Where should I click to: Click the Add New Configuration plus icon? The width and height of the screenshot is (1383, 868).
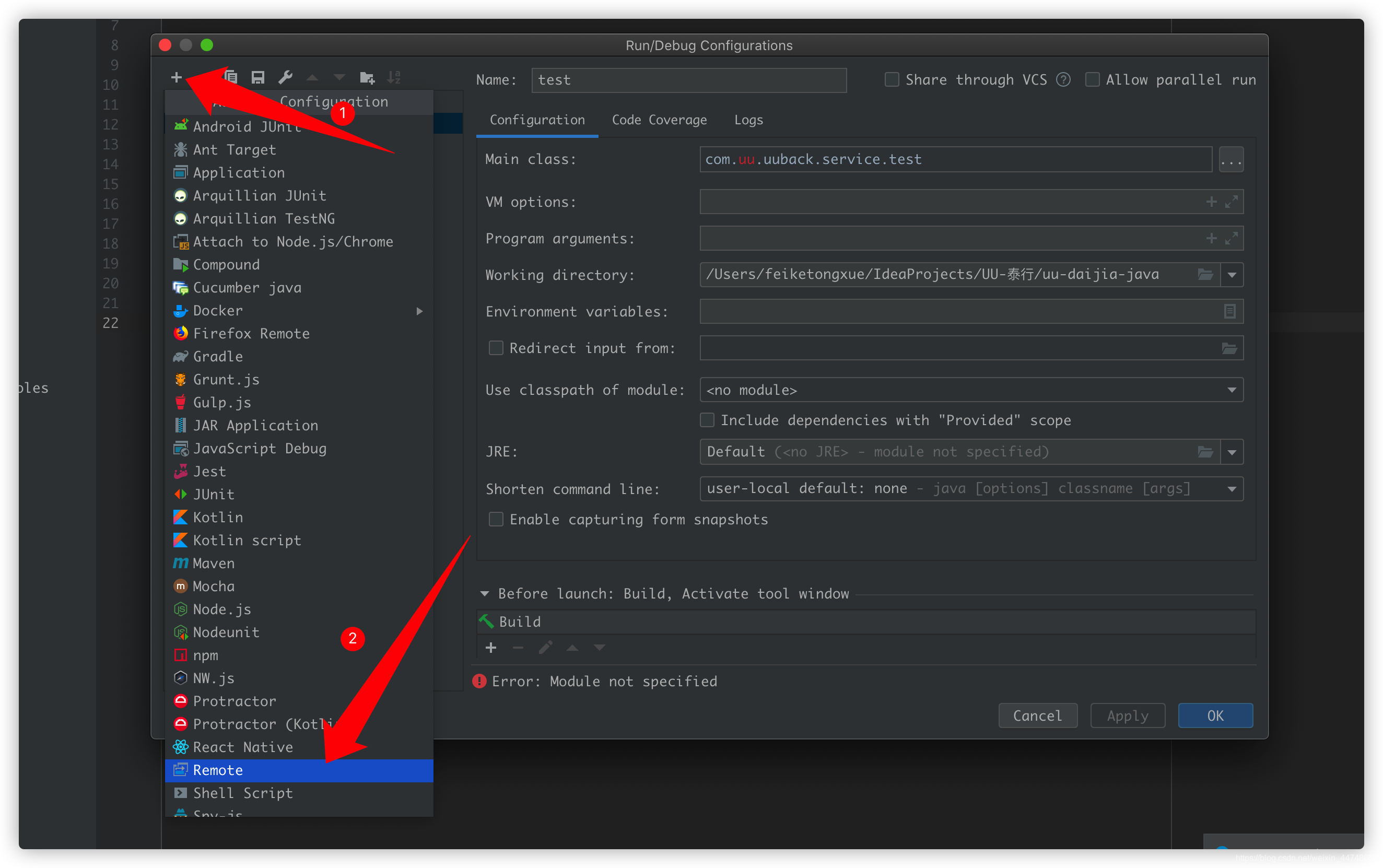tap(176, 77)
